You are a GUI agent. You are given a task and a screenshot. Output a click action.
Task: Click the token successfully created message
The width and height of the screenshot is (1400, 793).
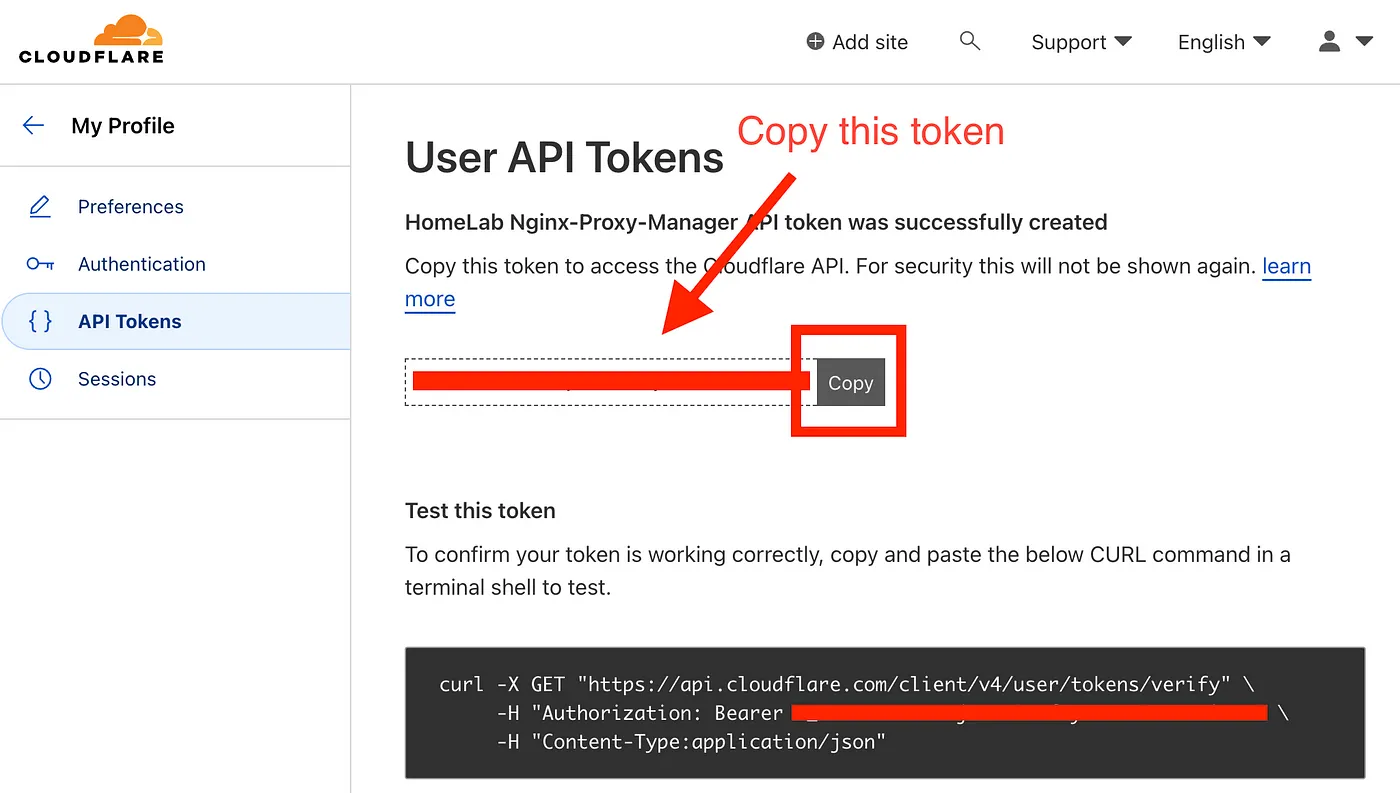point(756,222)
